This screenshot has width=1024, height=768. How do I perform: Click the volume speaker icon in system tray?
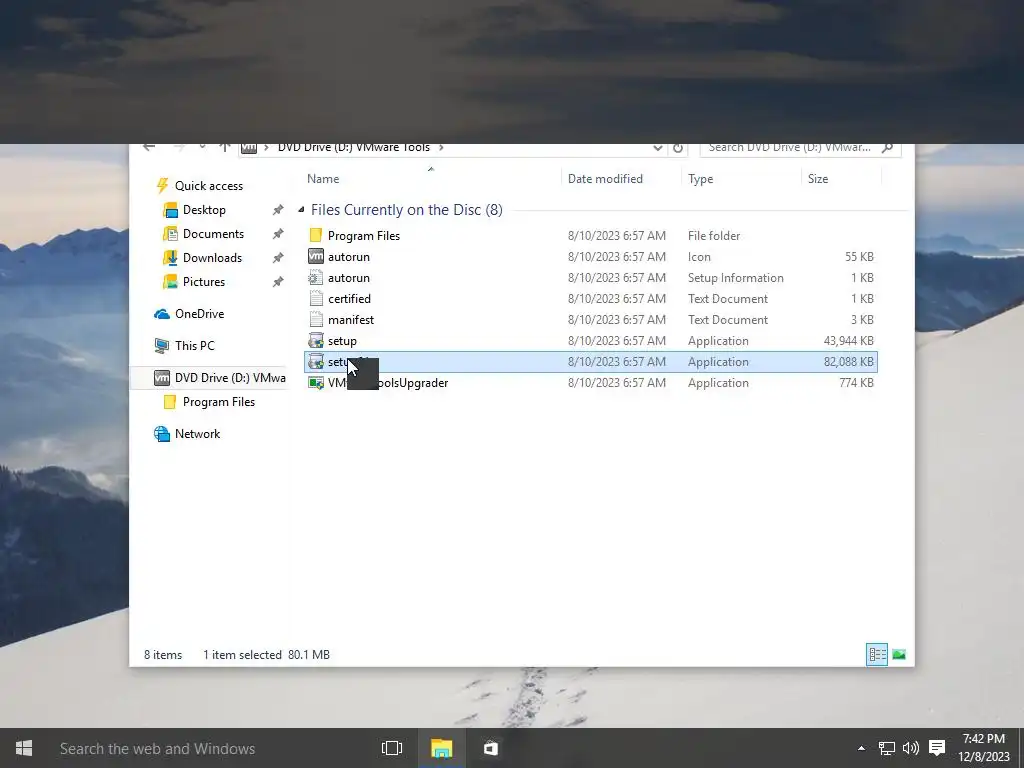910,748
